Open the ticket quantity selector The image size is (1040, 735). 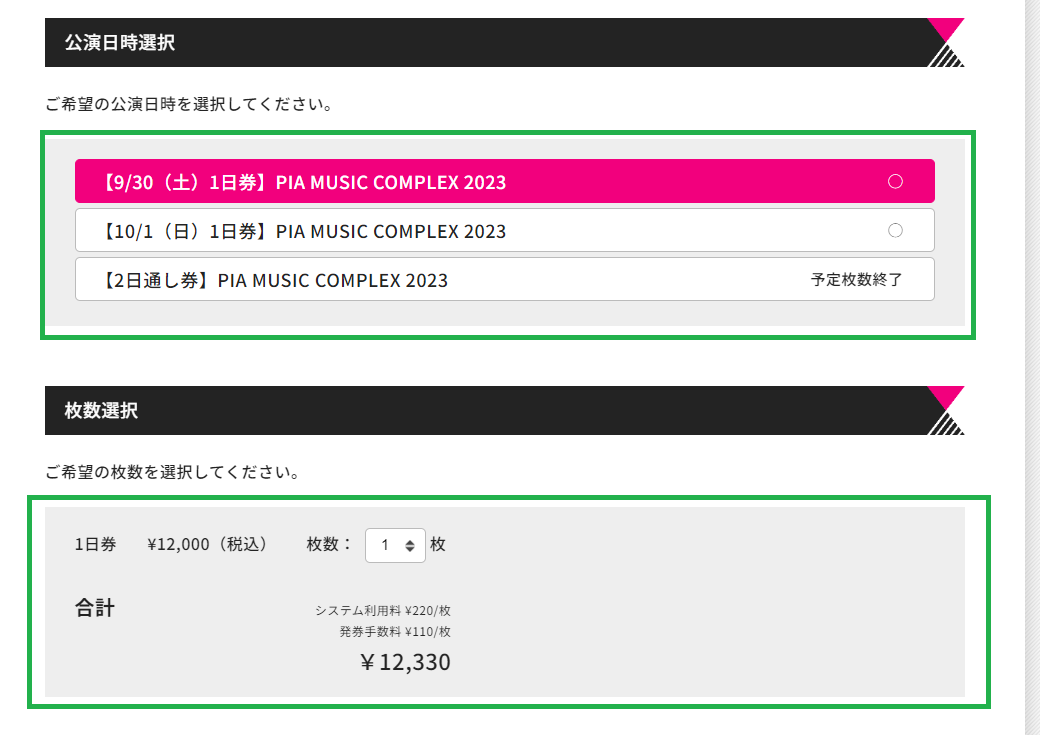[395, 545]
